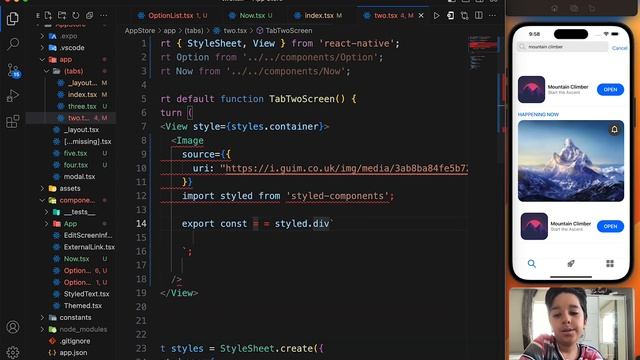Screen dimensions: 640x360
Task: Switch to the index.tsx editor tab
Action: tap(318, 16)
